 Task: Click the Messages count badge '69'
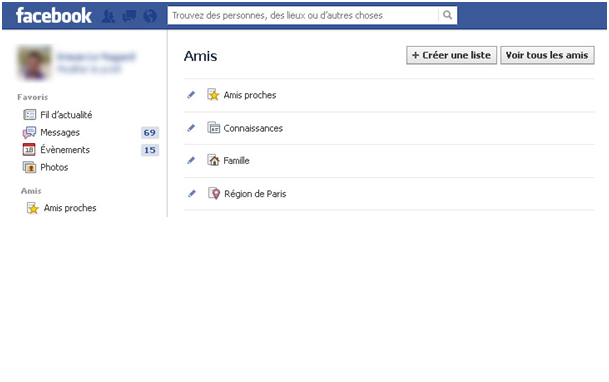(150, 133)
